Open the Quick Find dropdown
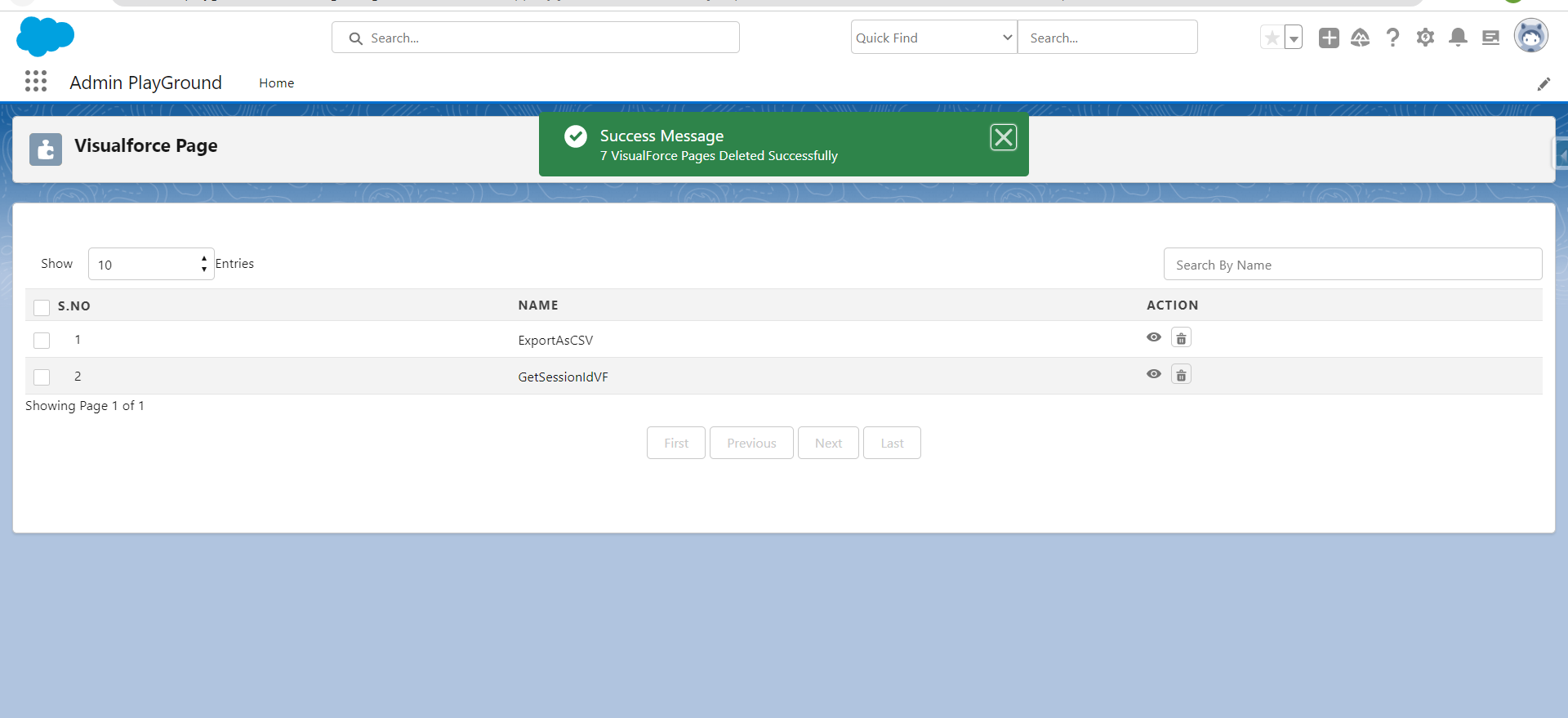Viewport: 1568px width, 718px height. click(933, 38)
